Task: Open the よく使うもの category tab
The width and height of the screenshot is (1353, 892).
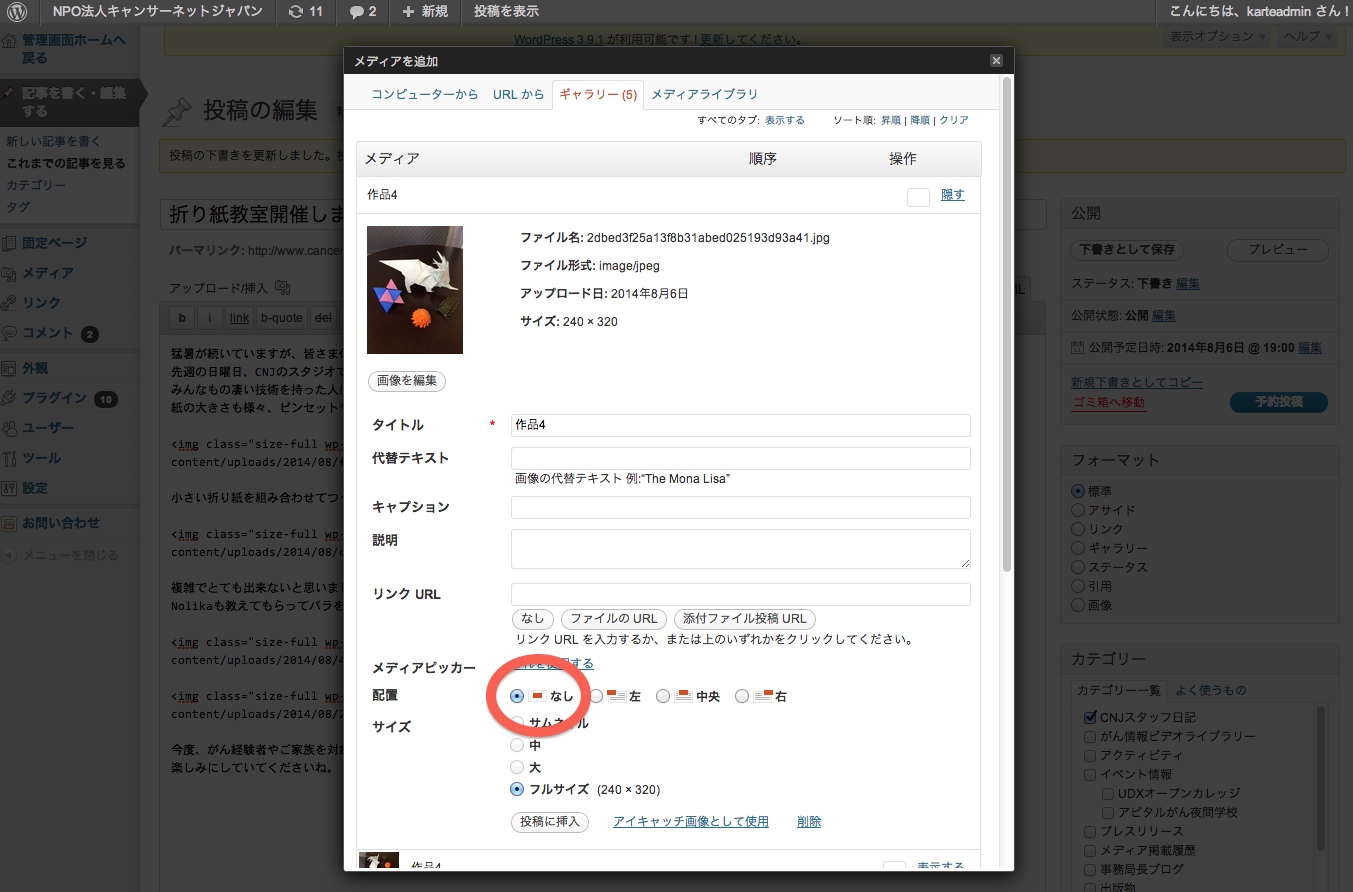Action: 1211,690
